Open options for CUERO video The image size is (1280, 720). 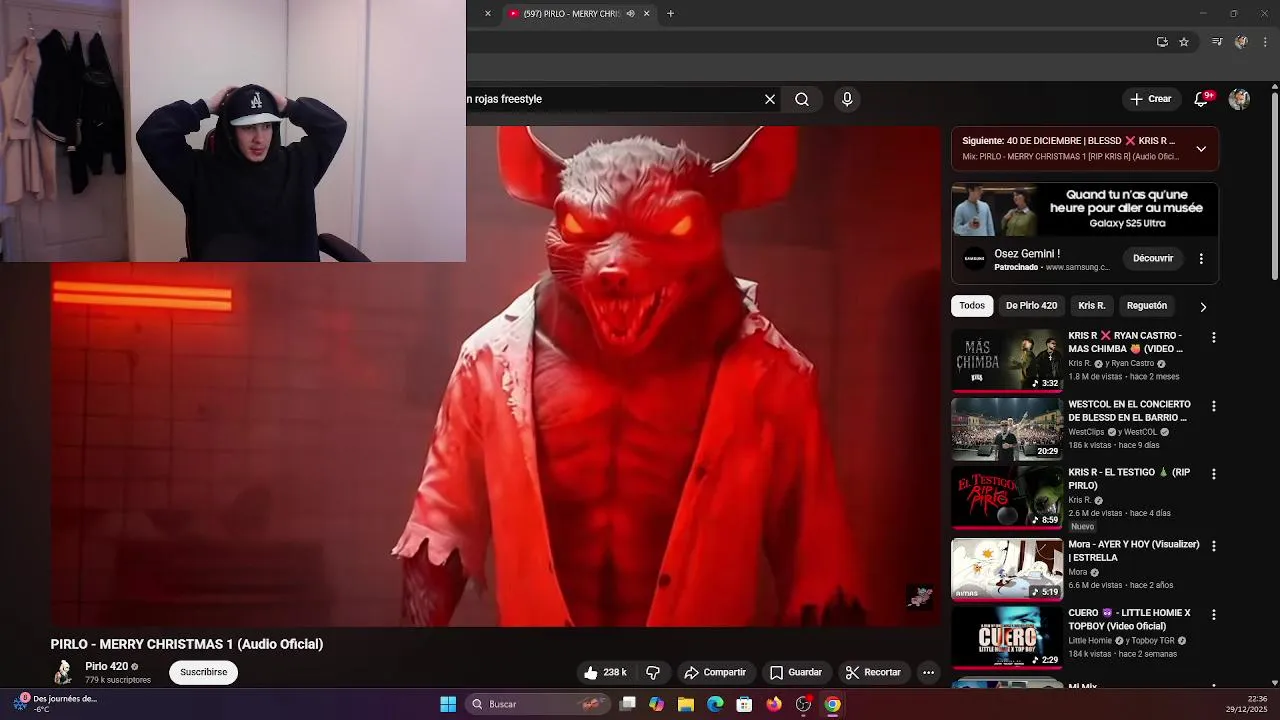pos(1214,614)
